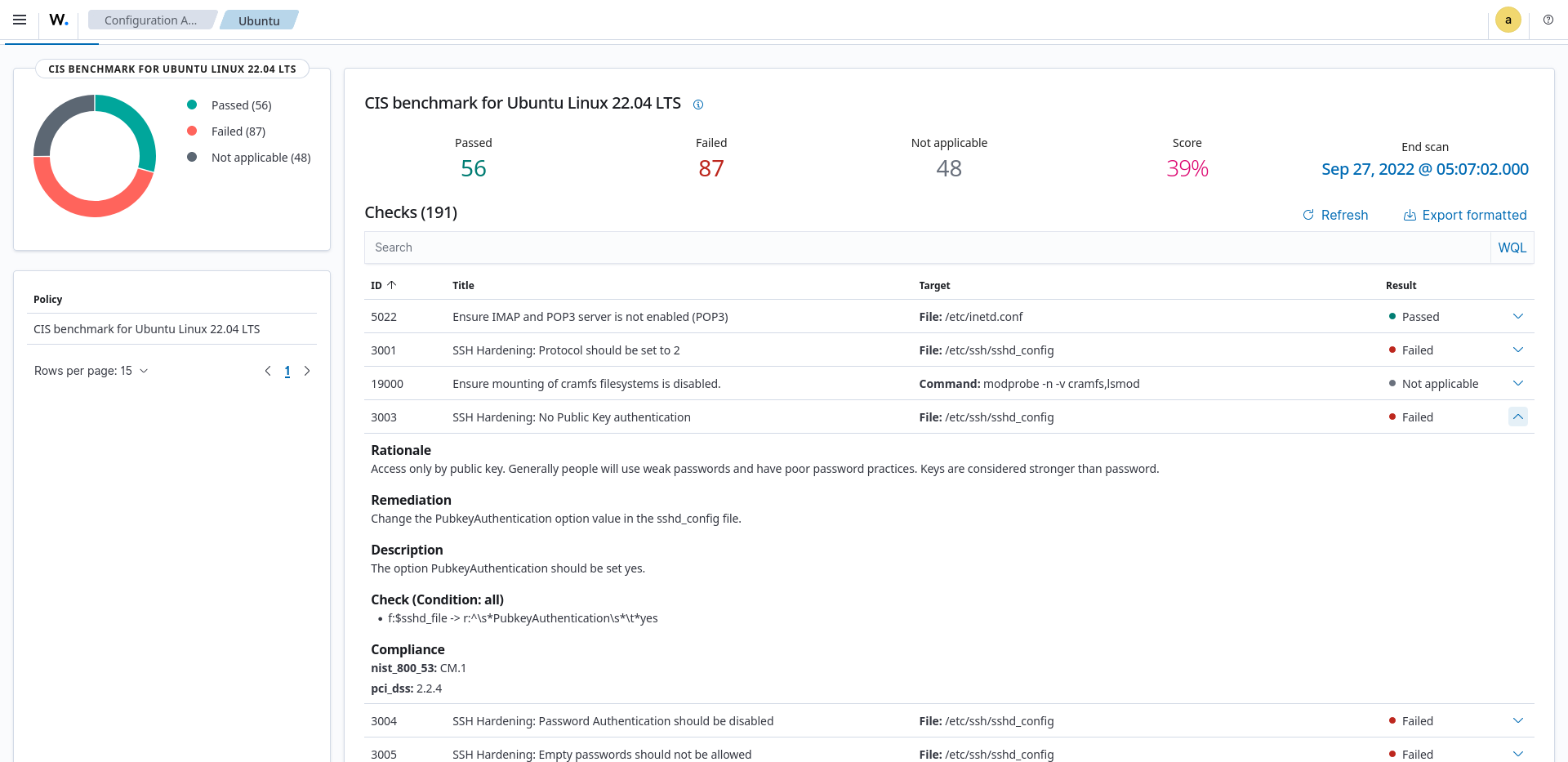Image resolution: width=1568 pixels, height=762 pixels.
Task: Toggle the Passed legend entry in chart
Action: [240, 105]
